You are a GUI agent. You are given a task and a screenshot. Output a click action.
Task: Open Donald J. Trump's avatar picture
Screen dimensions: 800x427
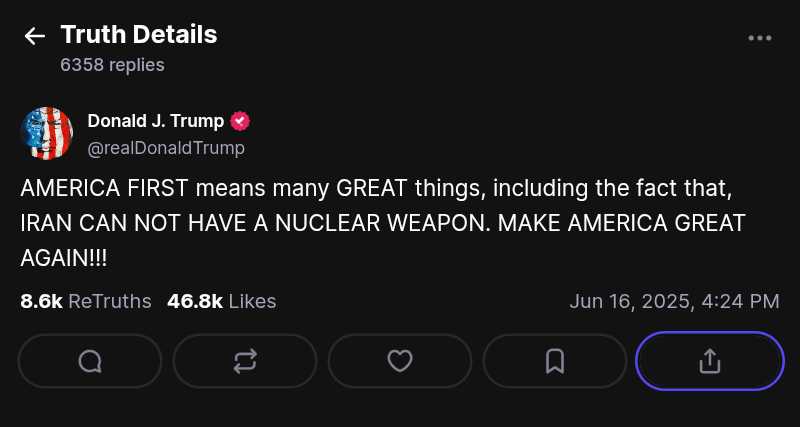(x=46, y=133)
